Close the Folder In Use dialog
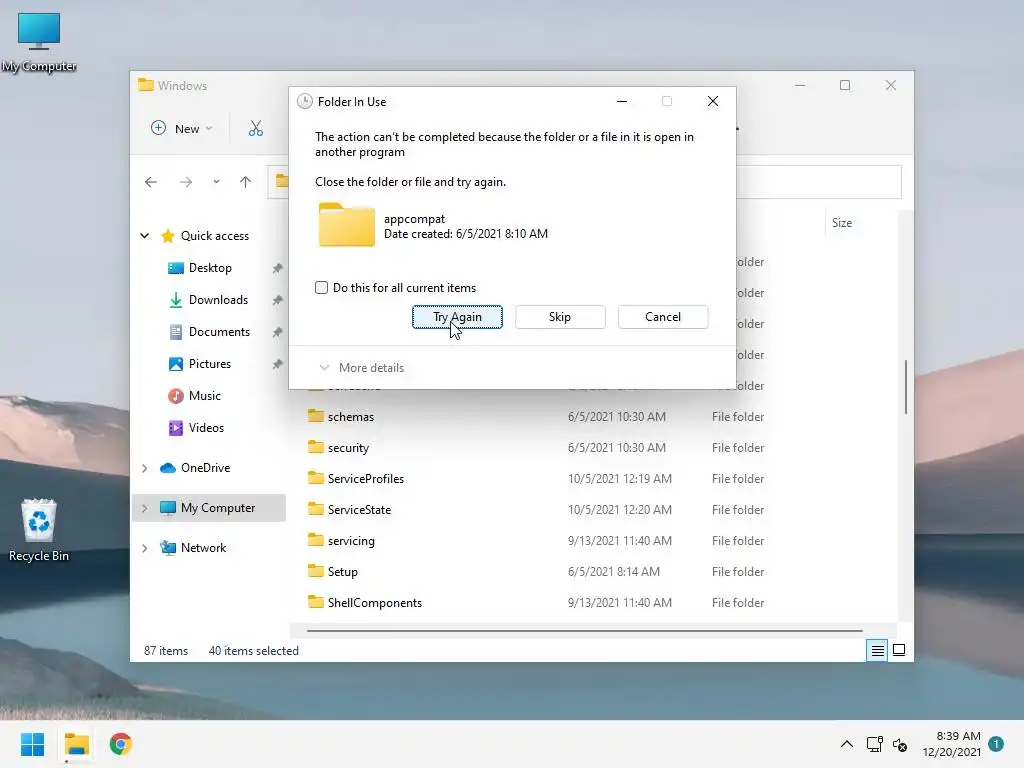The width and height of the screenshot is (1024, 768). (713, 101)
